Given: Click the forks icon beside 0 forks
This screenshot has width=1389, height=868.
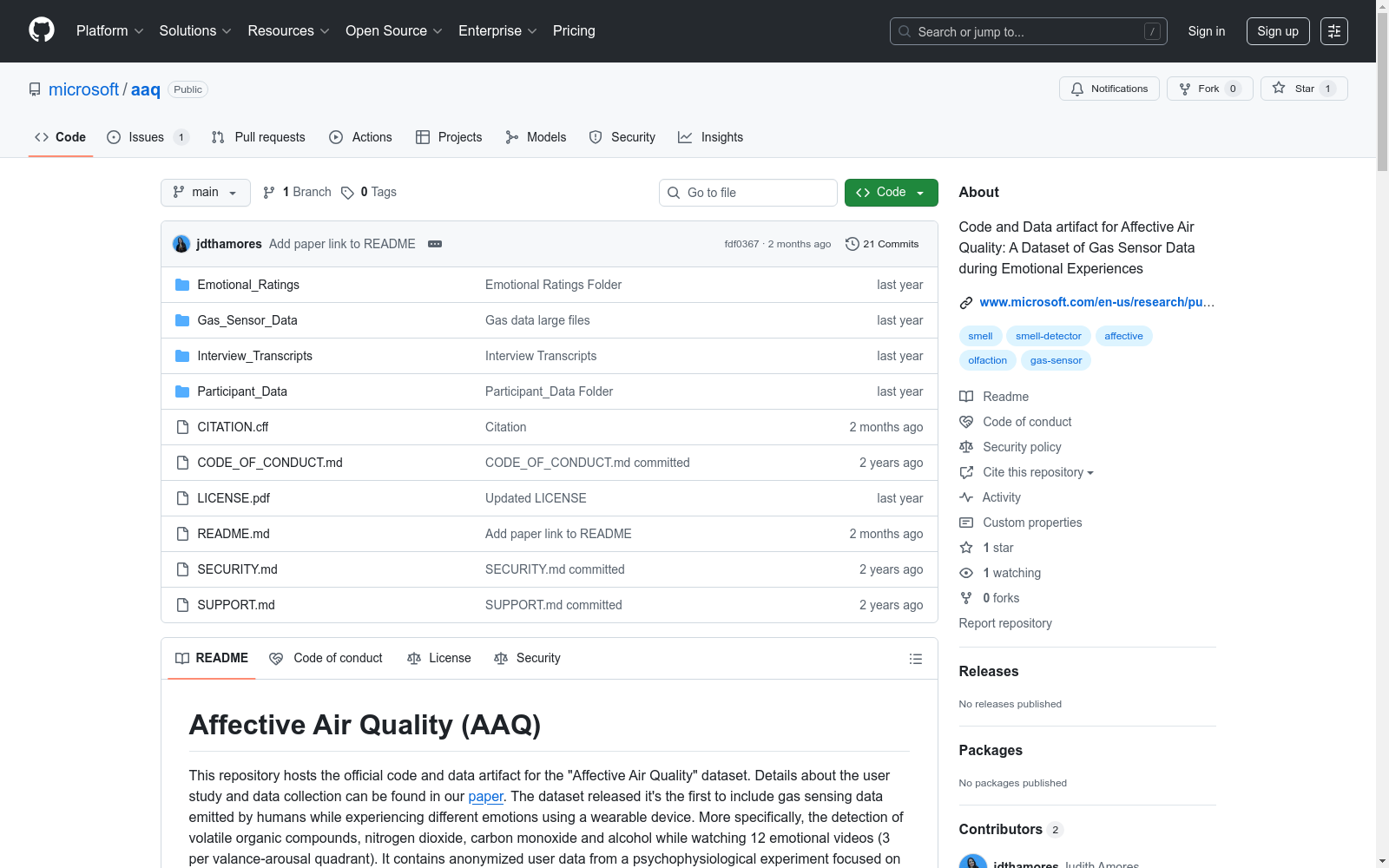Looking at the screenshot, I should click(966, 598).
